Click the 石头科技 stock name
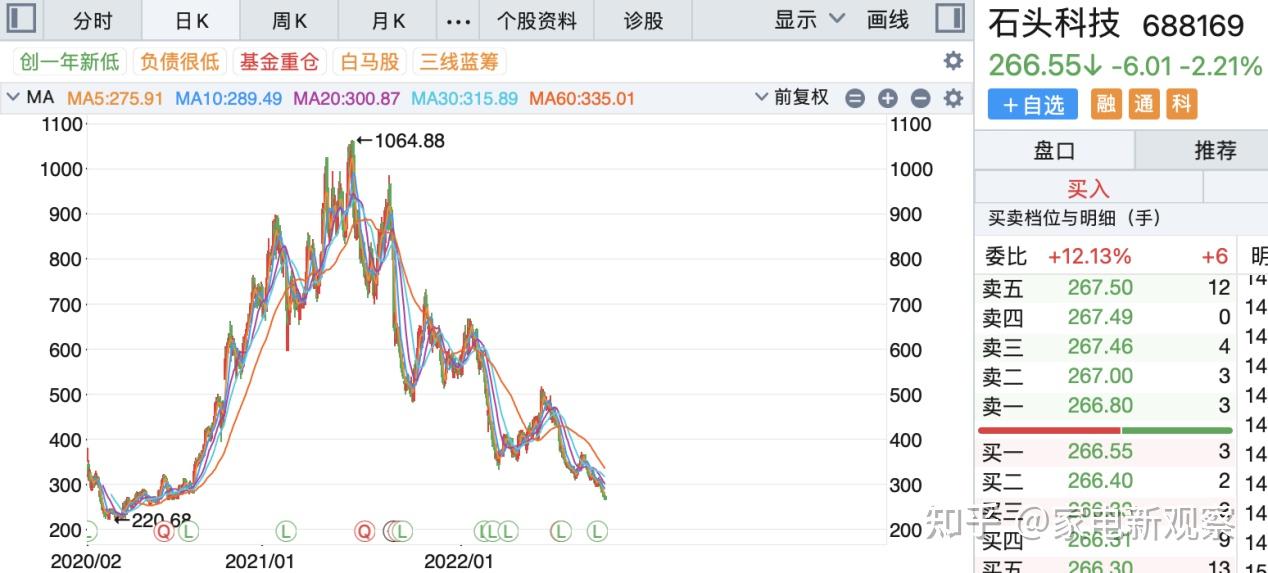The width and height of the screenshot is (1268, 573). click(1055, 23)
